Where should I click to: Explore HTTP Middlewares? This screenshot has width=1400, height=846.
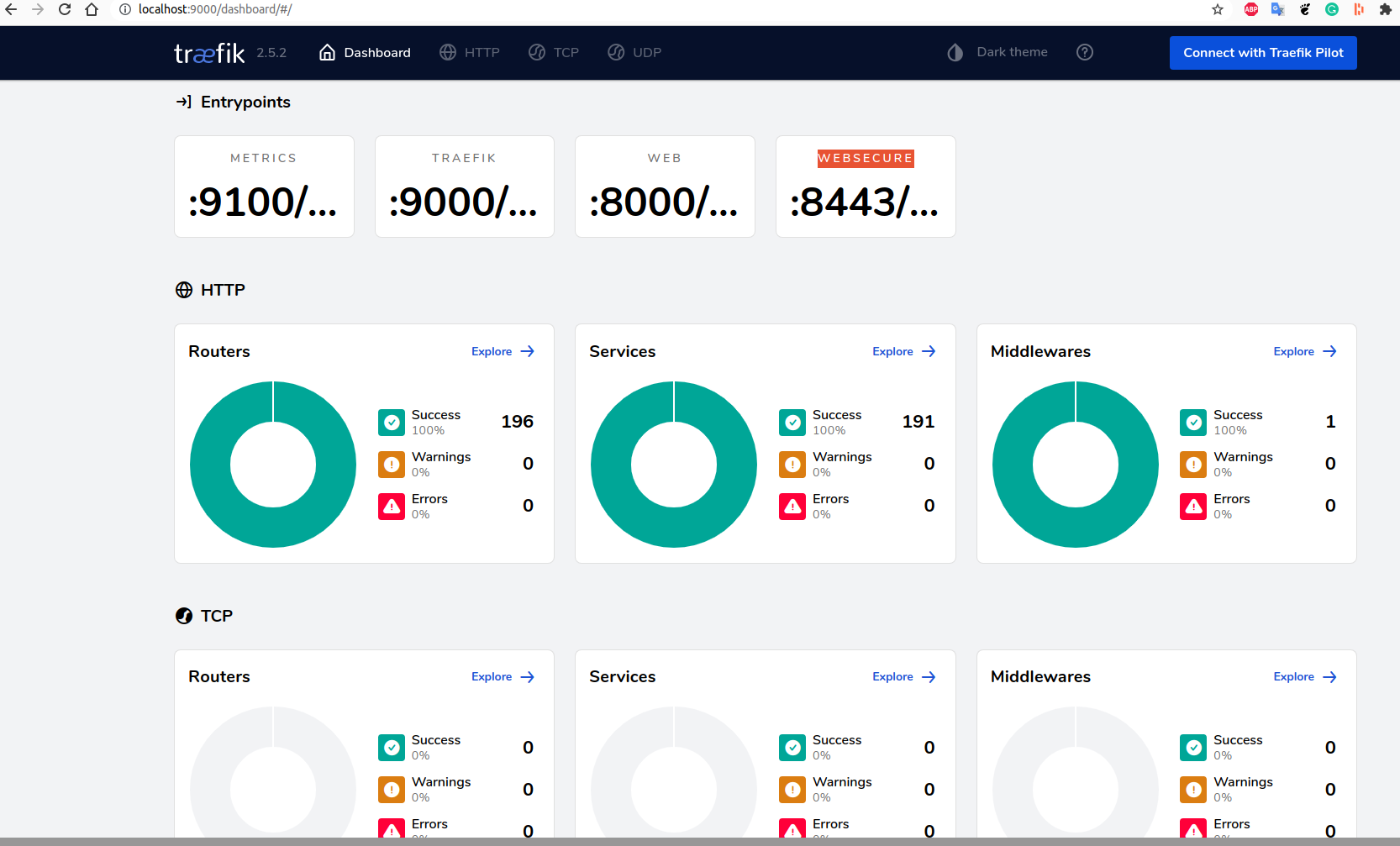1303,351
